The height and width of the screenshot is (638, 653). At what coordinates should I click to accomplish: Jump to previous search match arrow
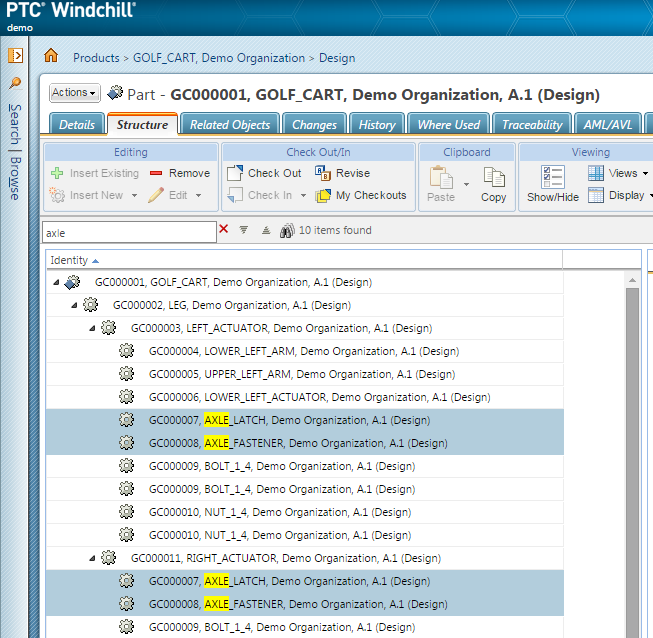[x=266, y=229]
